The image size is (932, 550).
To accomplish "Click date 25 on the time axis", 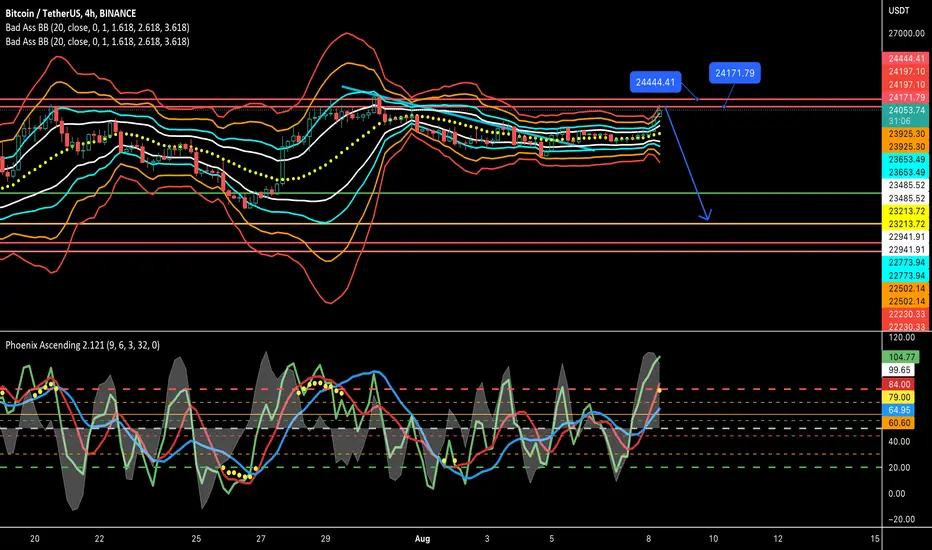I will point(196,539).
